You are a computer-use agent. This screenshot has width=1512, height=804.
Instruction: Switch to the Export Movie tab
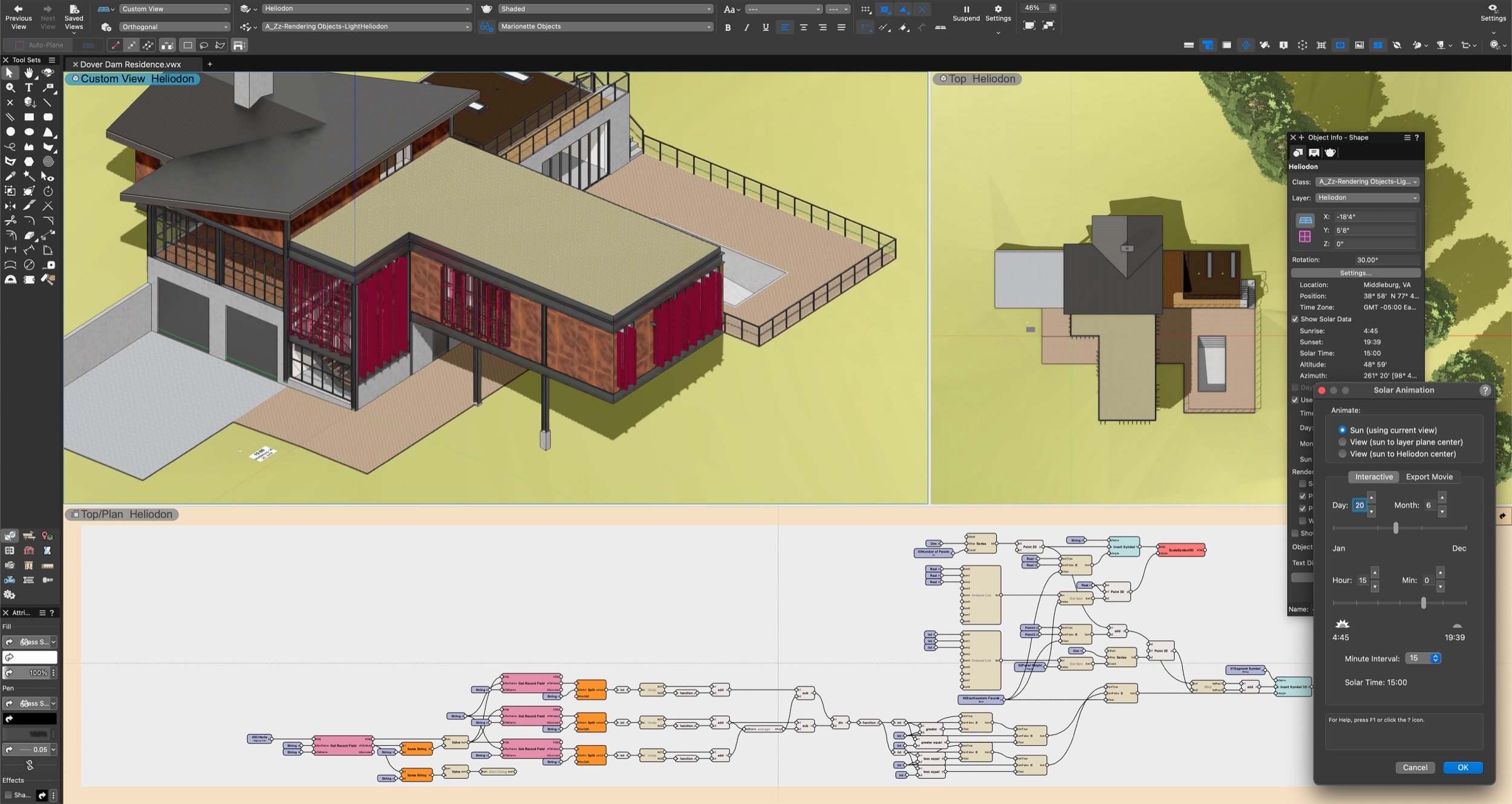pos(1429,477)
